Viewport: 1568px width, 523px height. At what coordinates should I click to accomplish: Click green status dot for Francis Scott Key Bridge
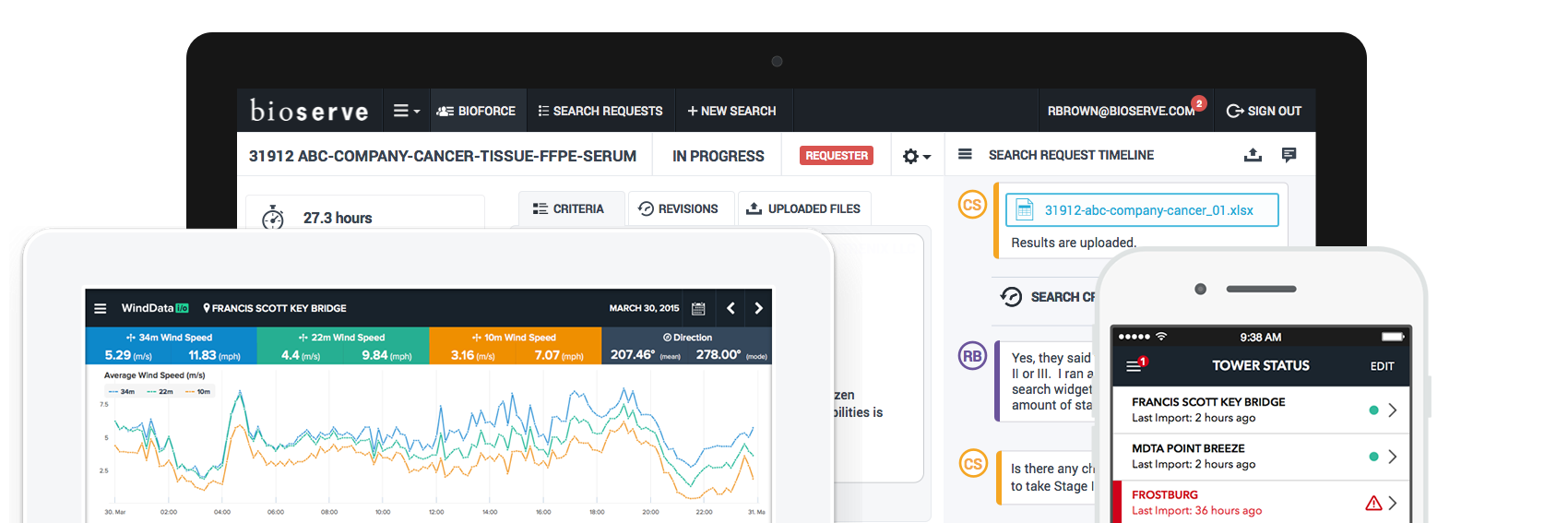point(1373,410)
